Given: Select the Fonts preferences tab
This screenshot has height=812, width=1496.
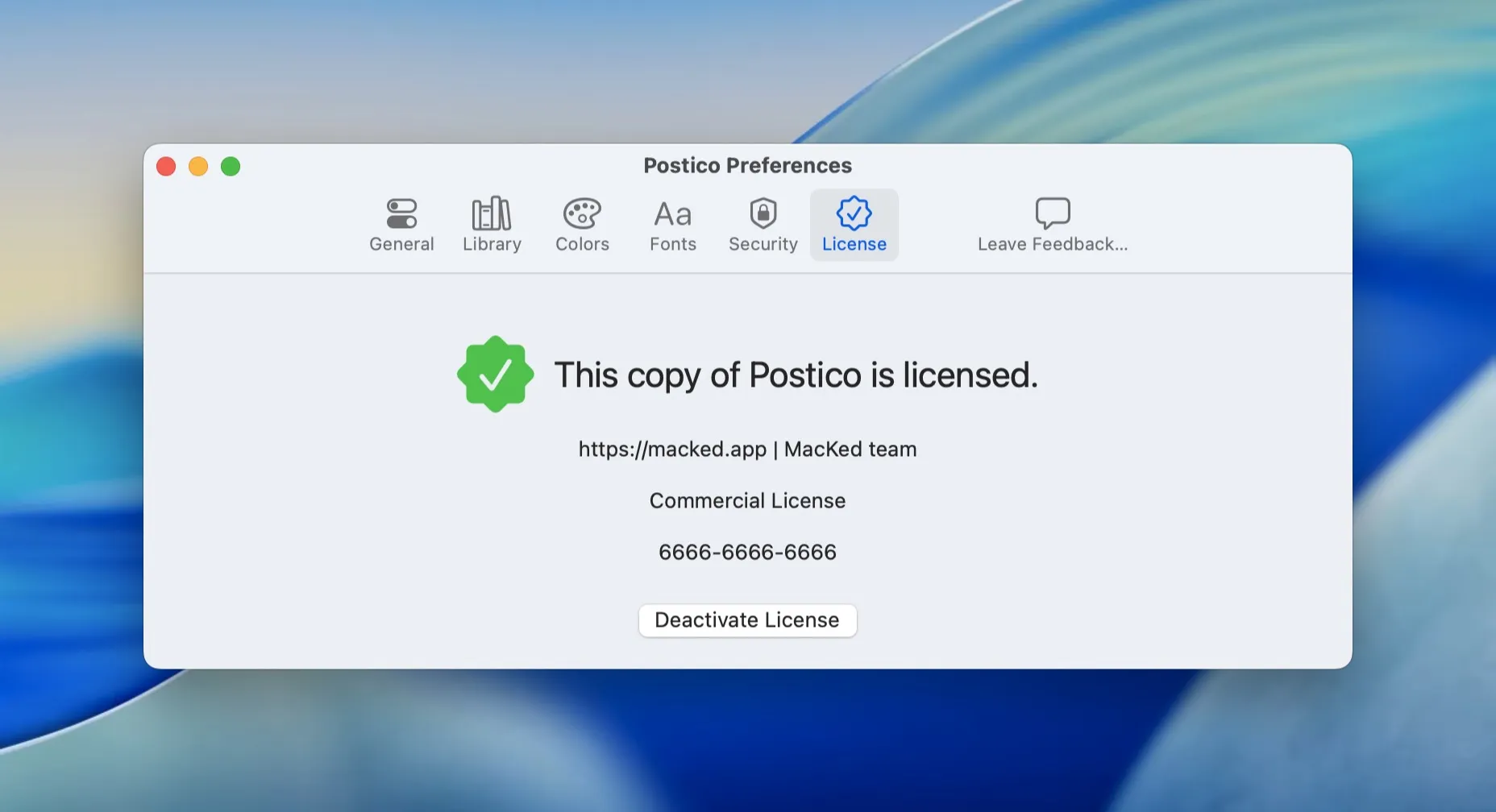Looking at the screenshot, I should (673, 225).
